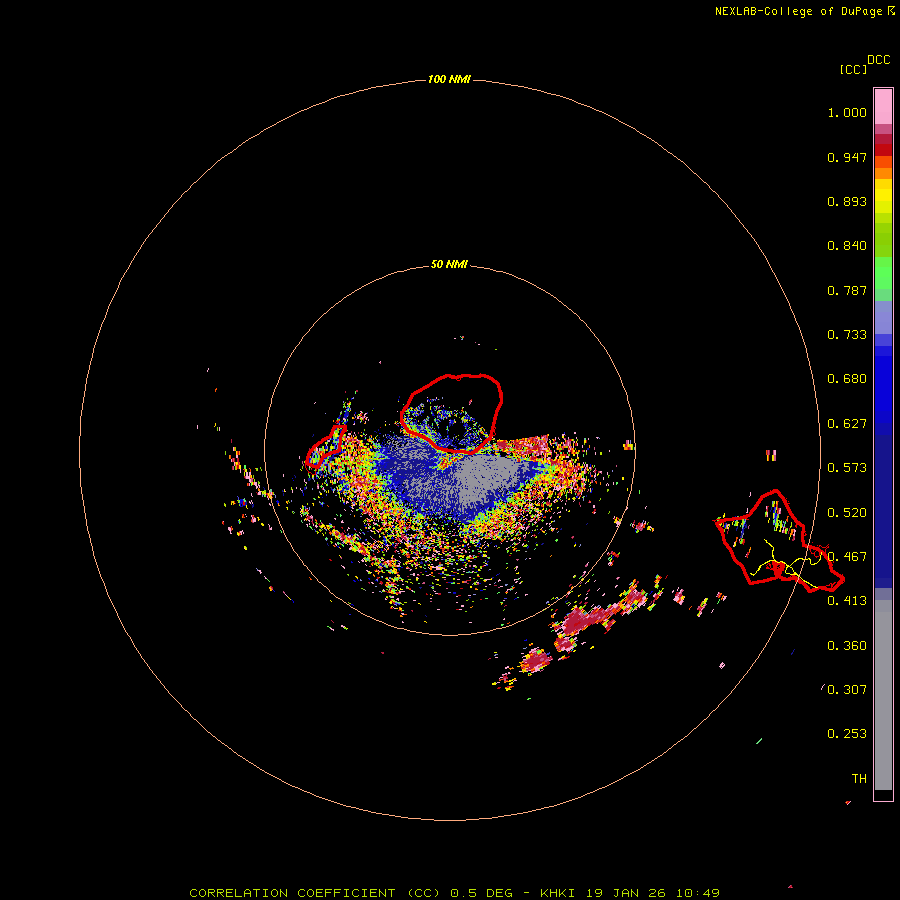The height and width of the screenshot is (900, 900).
Task: Click the 0.733 legend value
Action: tap(847, 335)
